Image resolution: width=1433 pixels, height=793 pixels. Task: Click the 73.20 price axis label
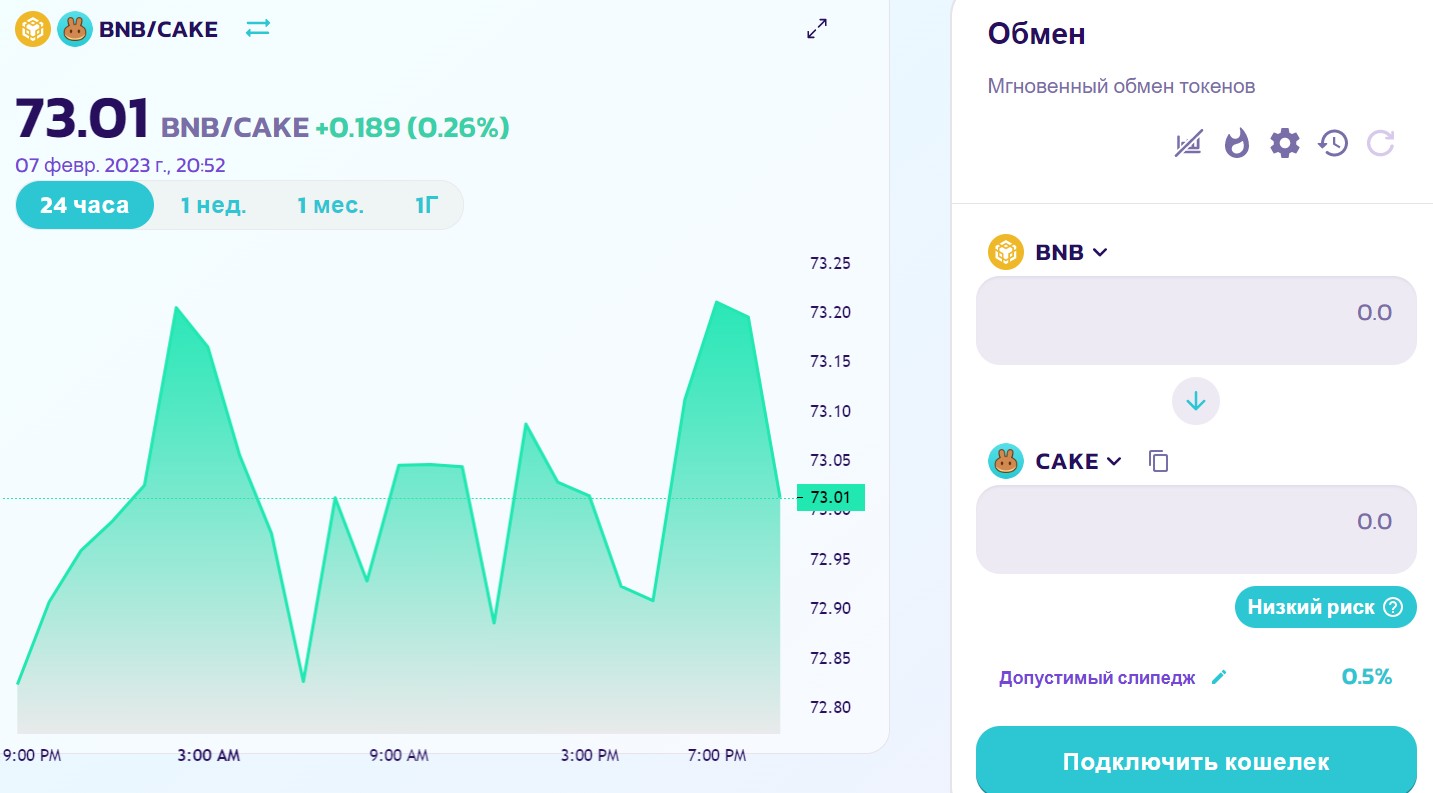click(x=830, y=313)
